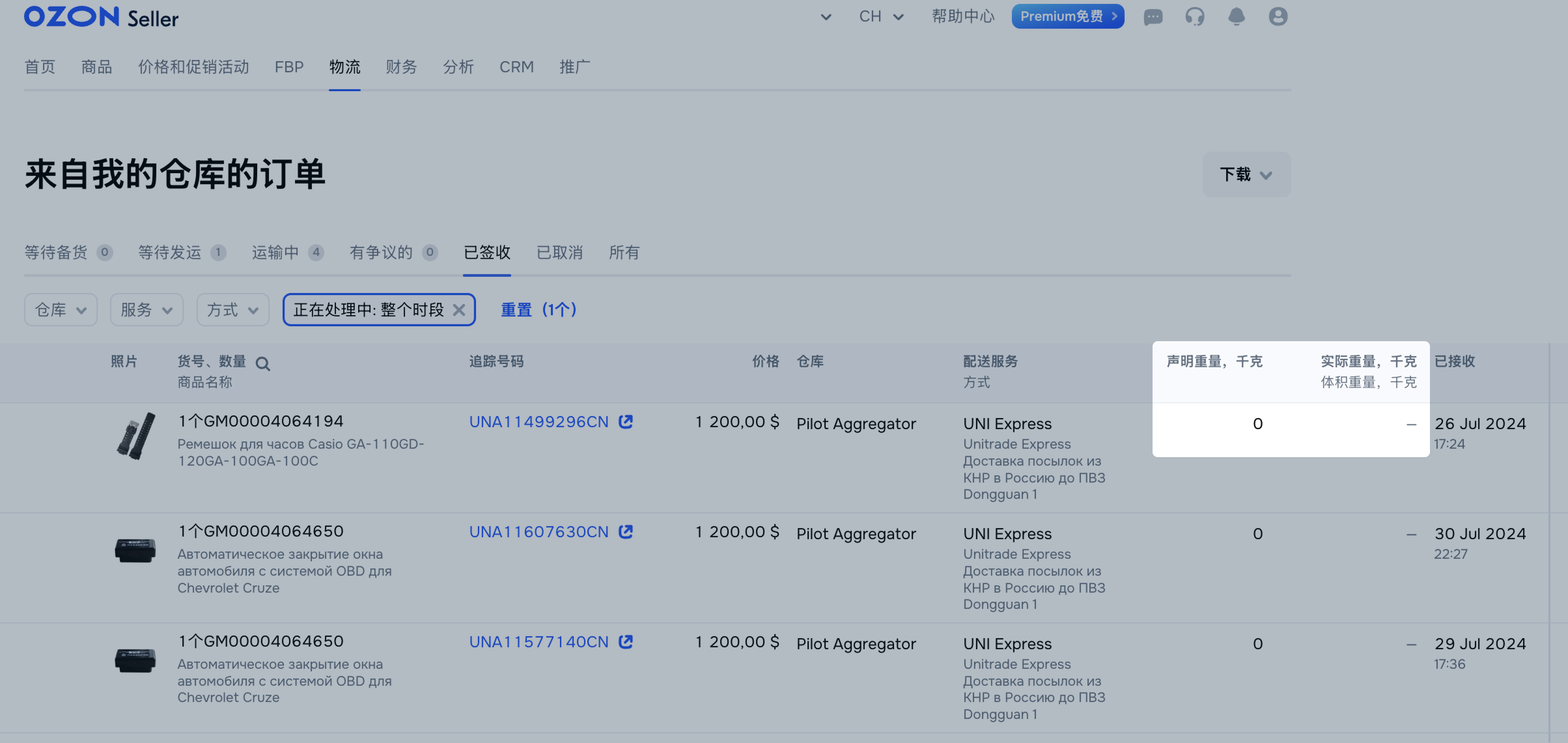Open external link icon for UNA11607630CN
Image resolution: width=1568 pixels, height=743 pixels.
(626, 532)
